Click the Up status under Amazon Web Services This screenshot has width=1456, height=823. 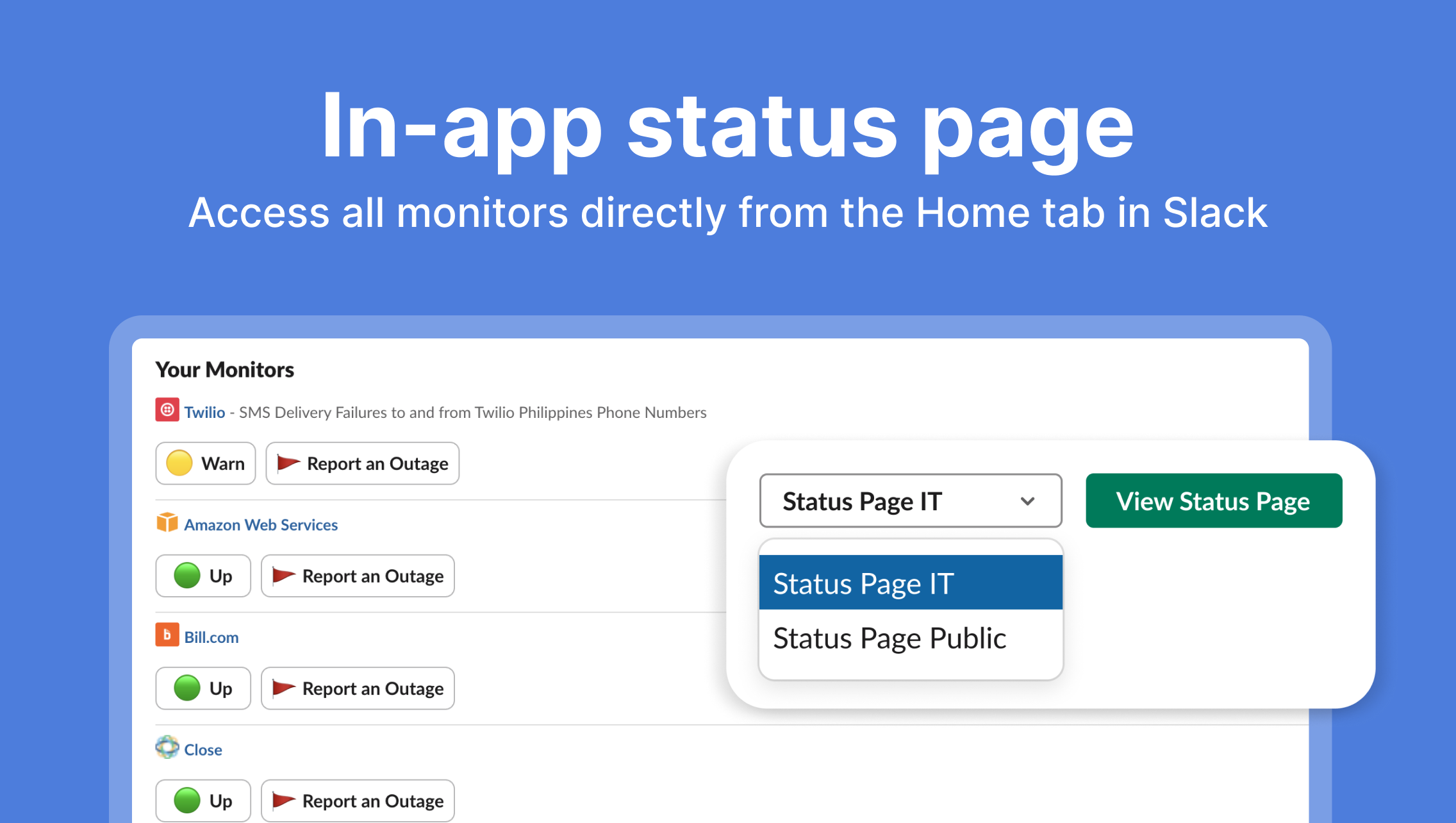(203, 576)
